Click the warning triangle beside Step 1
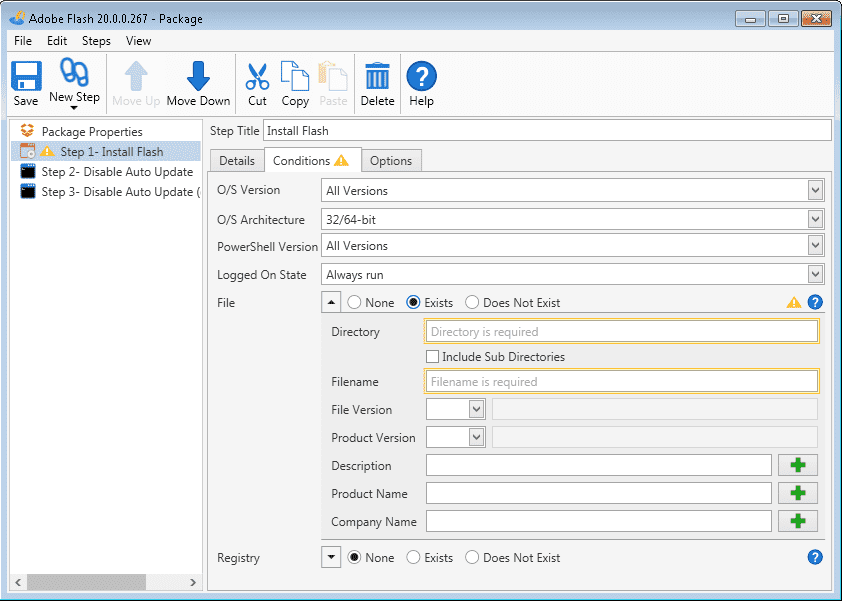This screenshot has width=842, height=601. (x=47, y=151)
